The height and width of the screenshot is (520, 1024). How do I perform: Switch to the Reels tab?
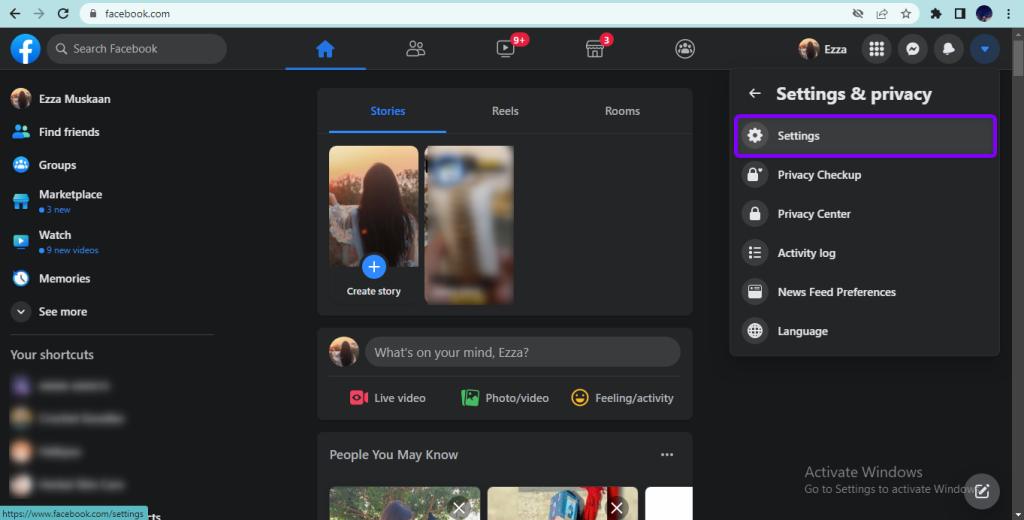coord(505,111)
